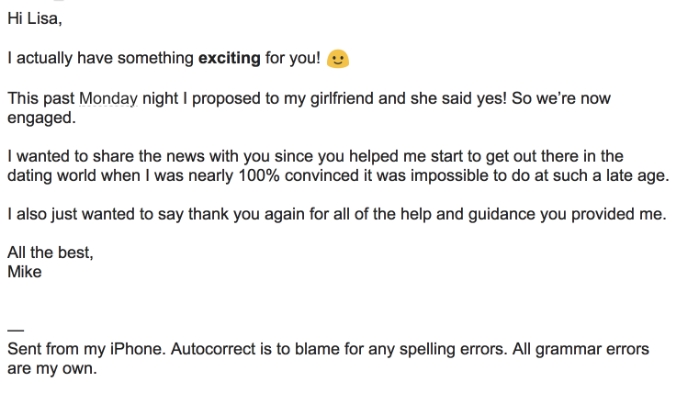
Task: Click the word engaged
Action: click(41, 119)
